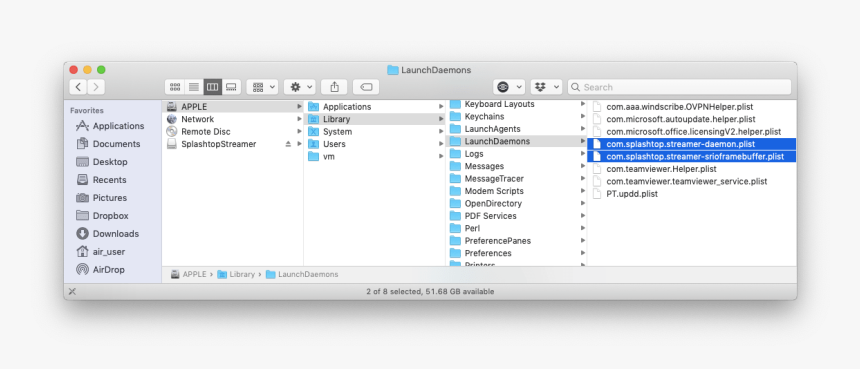Select the vm folder
Image resolution: width=860 pixels, height=369 pixels.
tap(374, 156)
